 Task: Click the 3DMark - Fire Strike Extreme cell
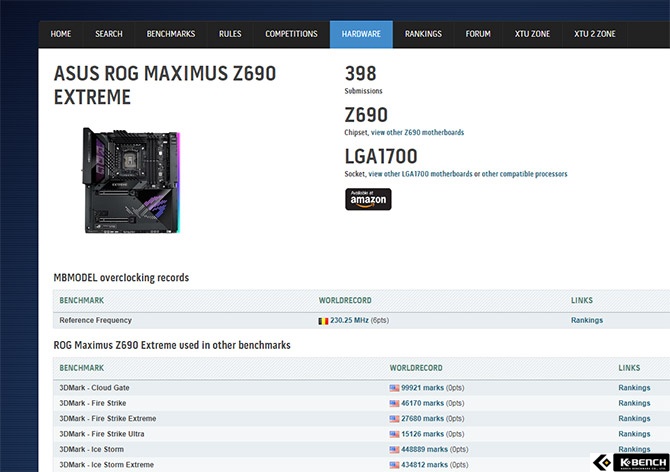[108, 419]
